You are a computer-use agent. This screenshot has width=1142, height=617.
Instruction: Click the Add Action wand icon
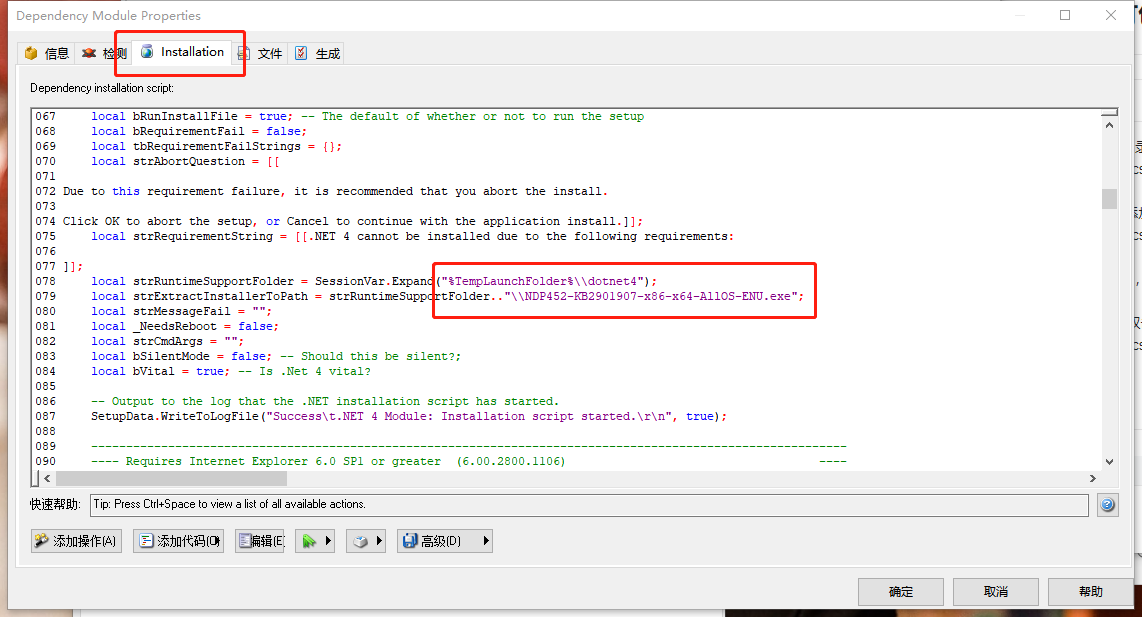pos(41,540)
